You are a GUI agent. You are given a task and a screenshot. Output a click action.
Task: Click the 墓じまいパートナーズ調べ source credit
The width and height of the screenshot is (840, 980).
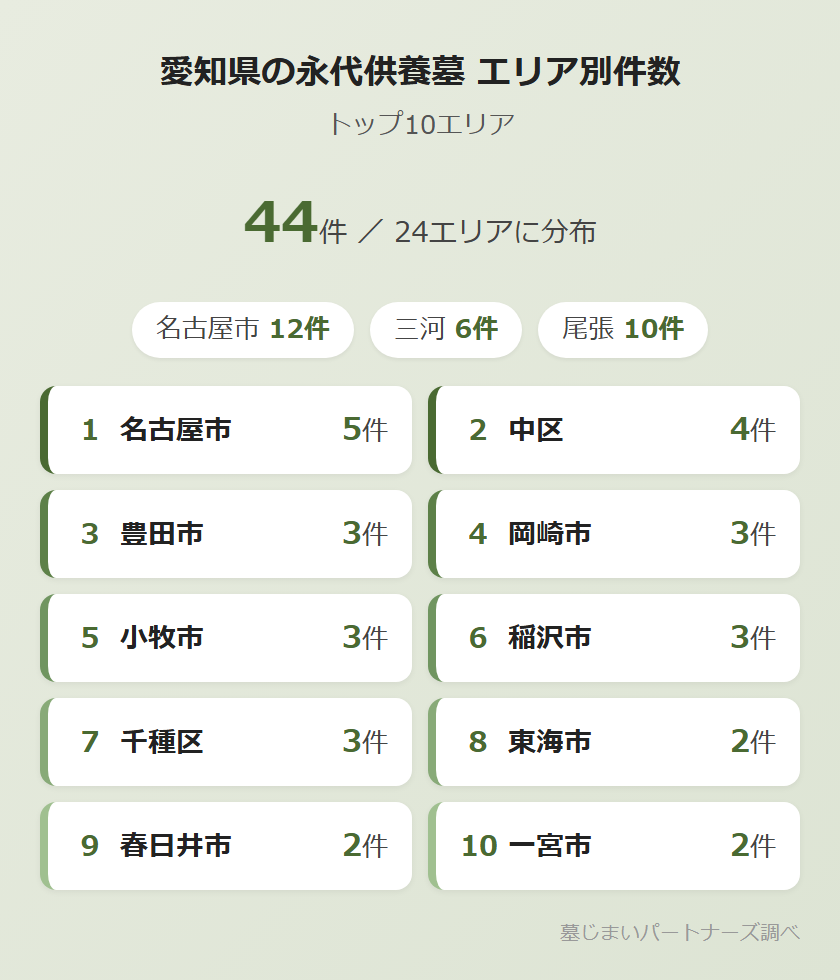pyautogui.click(x=680, y=932)
